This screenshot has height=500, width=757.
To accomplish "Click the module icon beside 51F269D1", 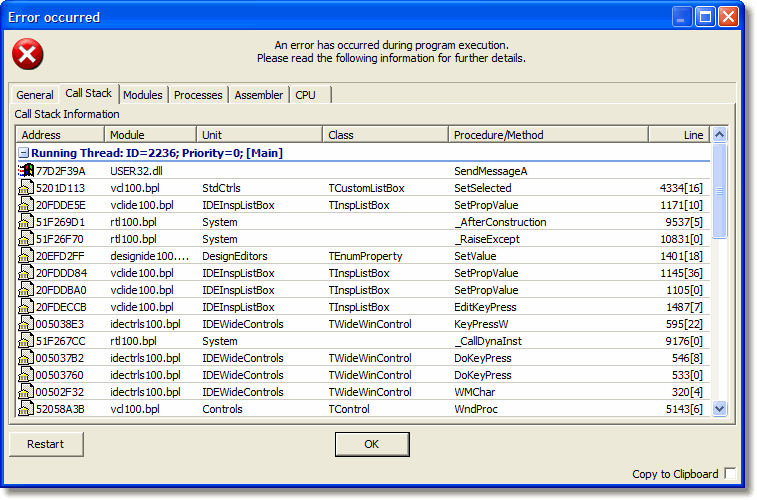I will pyautogui.click(x=26, y=222).
